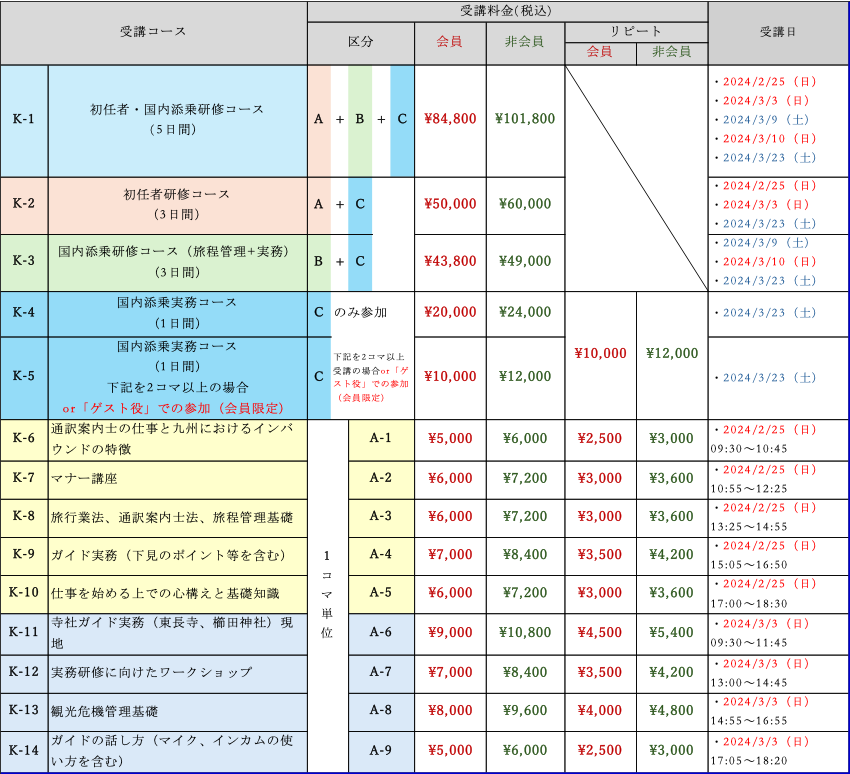Viewport: 850px width, 774px height.
Task: Select the K-6 course code cell
Action: 24,440
